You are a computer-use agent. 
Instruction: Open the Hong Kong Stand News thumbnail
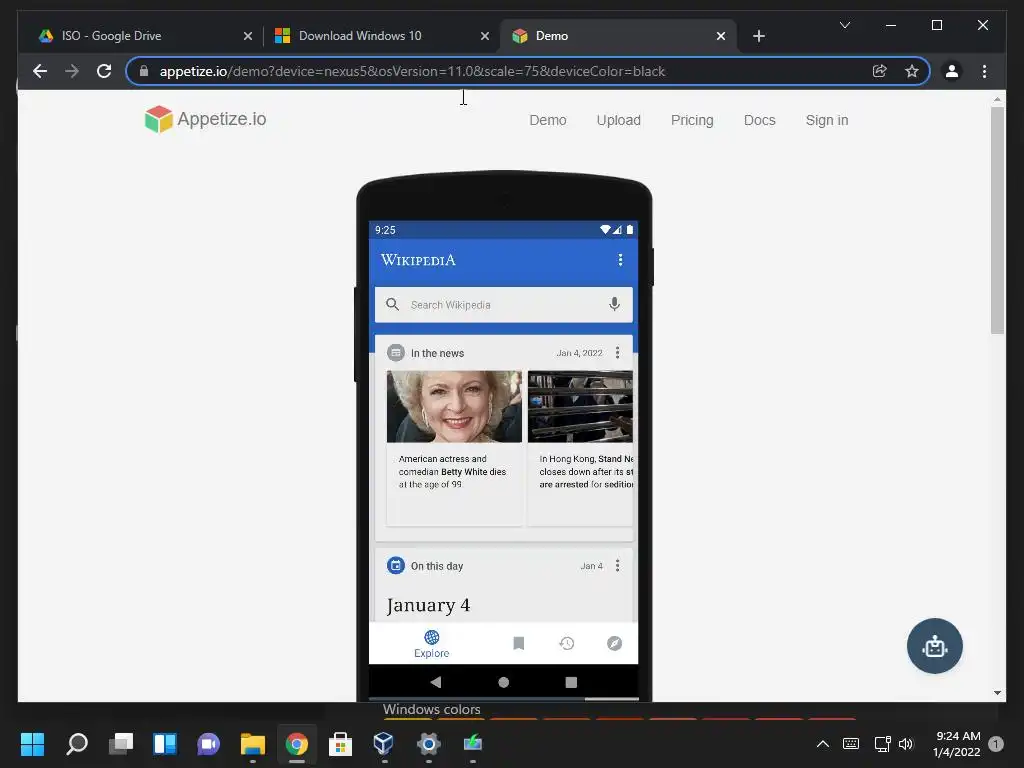point(580,406)
